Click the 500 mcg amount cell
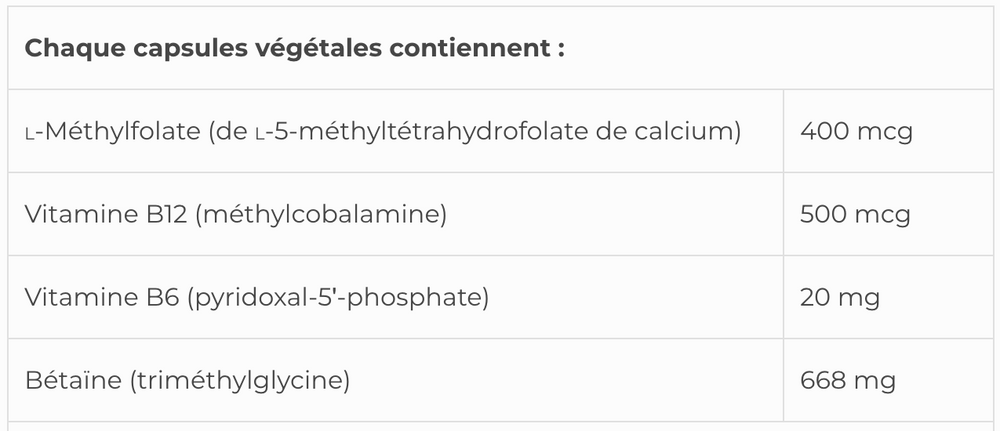 855,214
